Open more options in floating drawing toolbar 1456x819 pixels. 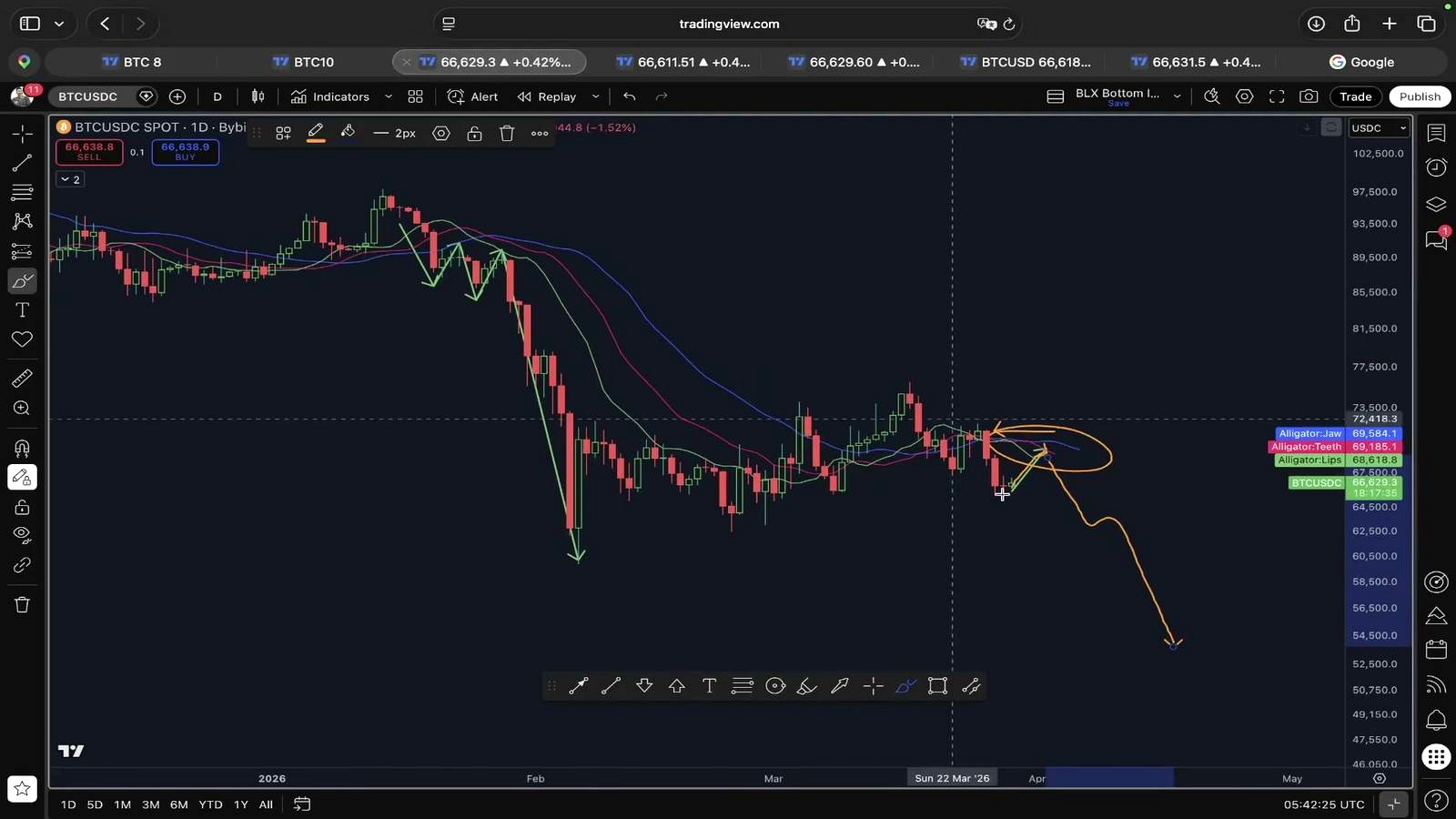(x=540, y=134)
